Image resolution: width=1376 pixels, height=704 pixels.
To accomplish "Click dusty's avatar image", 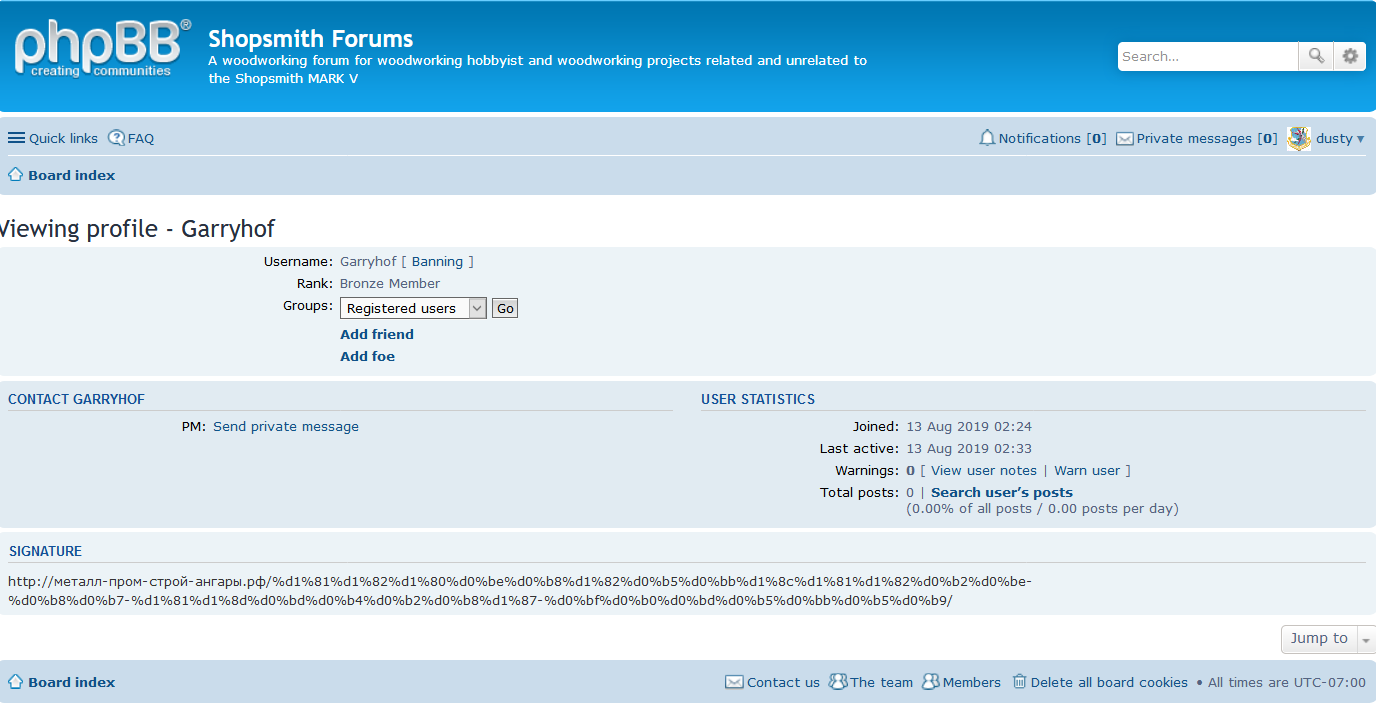I will pos(1299,139).
